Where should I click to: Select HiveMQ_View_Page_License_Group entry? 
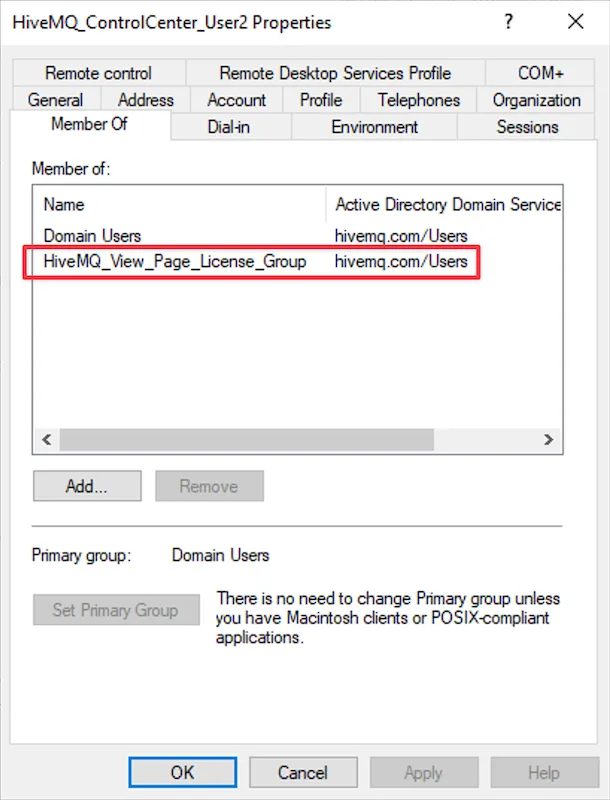(297, 261)
